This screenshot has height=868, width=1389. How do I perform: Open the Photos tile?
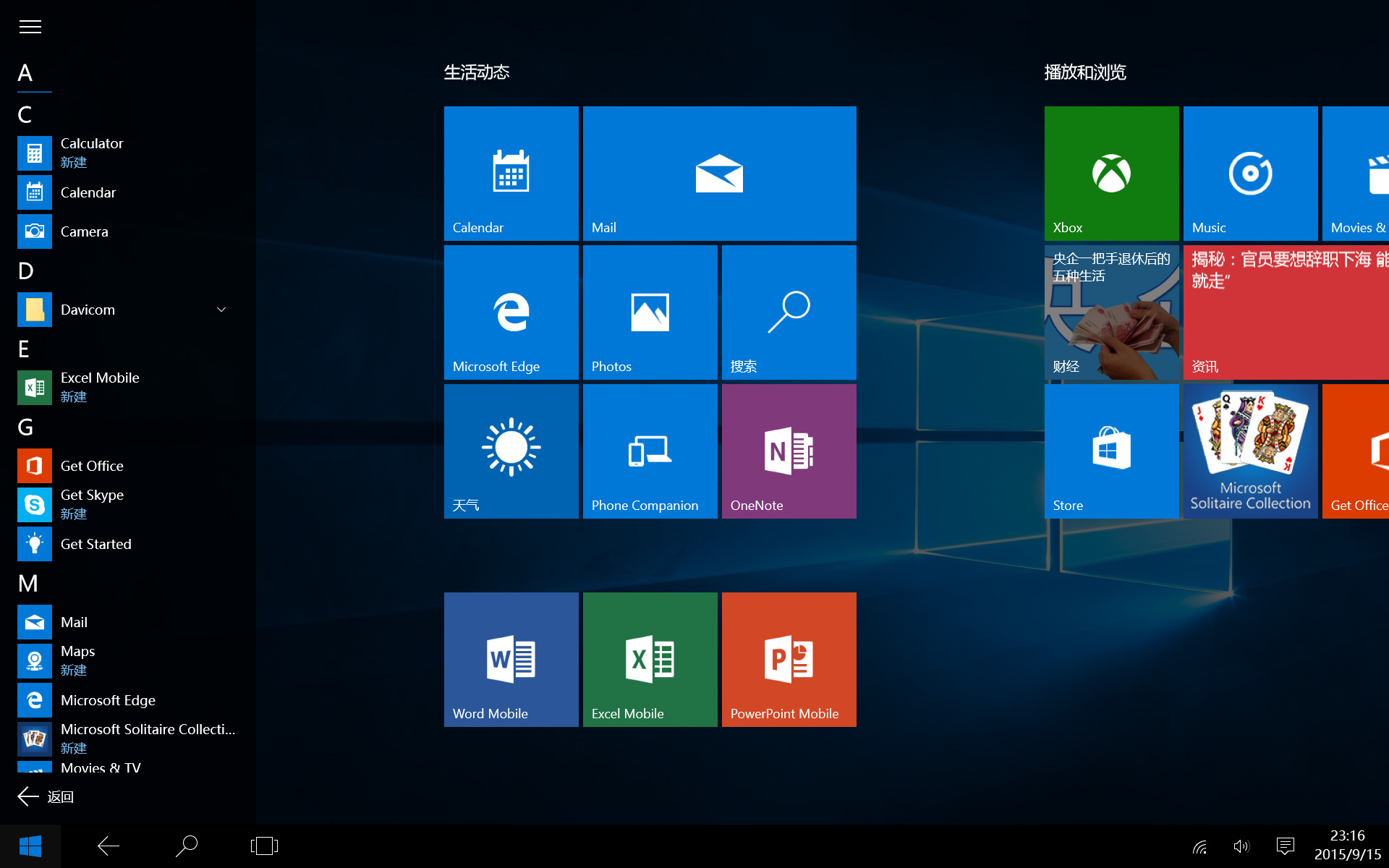pyautogui.click(x=650, y=312)
